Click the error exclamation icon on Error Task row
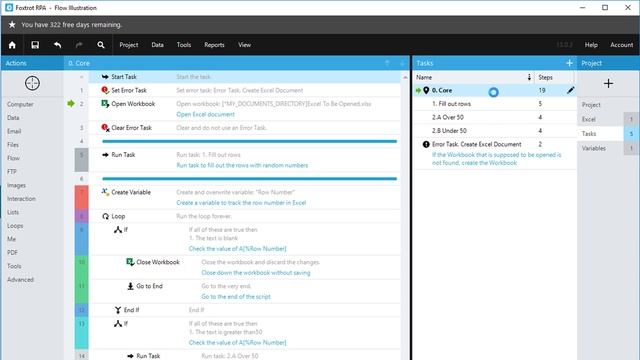The image size is (640, 360). point(426,144)
